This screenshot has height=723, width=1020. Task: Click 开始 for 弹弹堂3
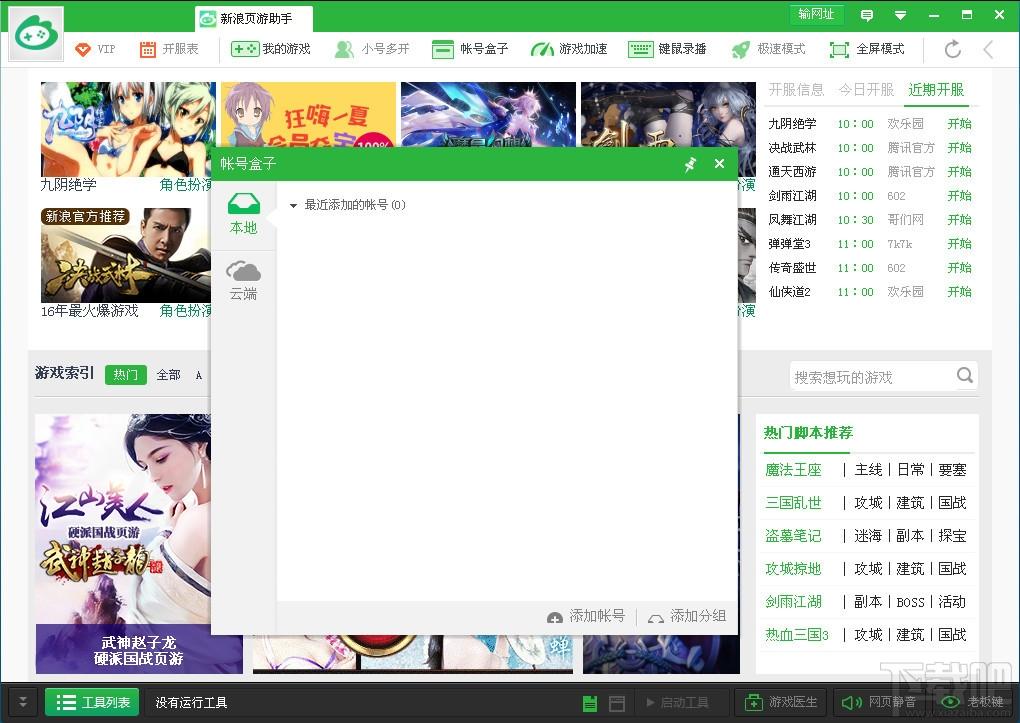(960, 244)
